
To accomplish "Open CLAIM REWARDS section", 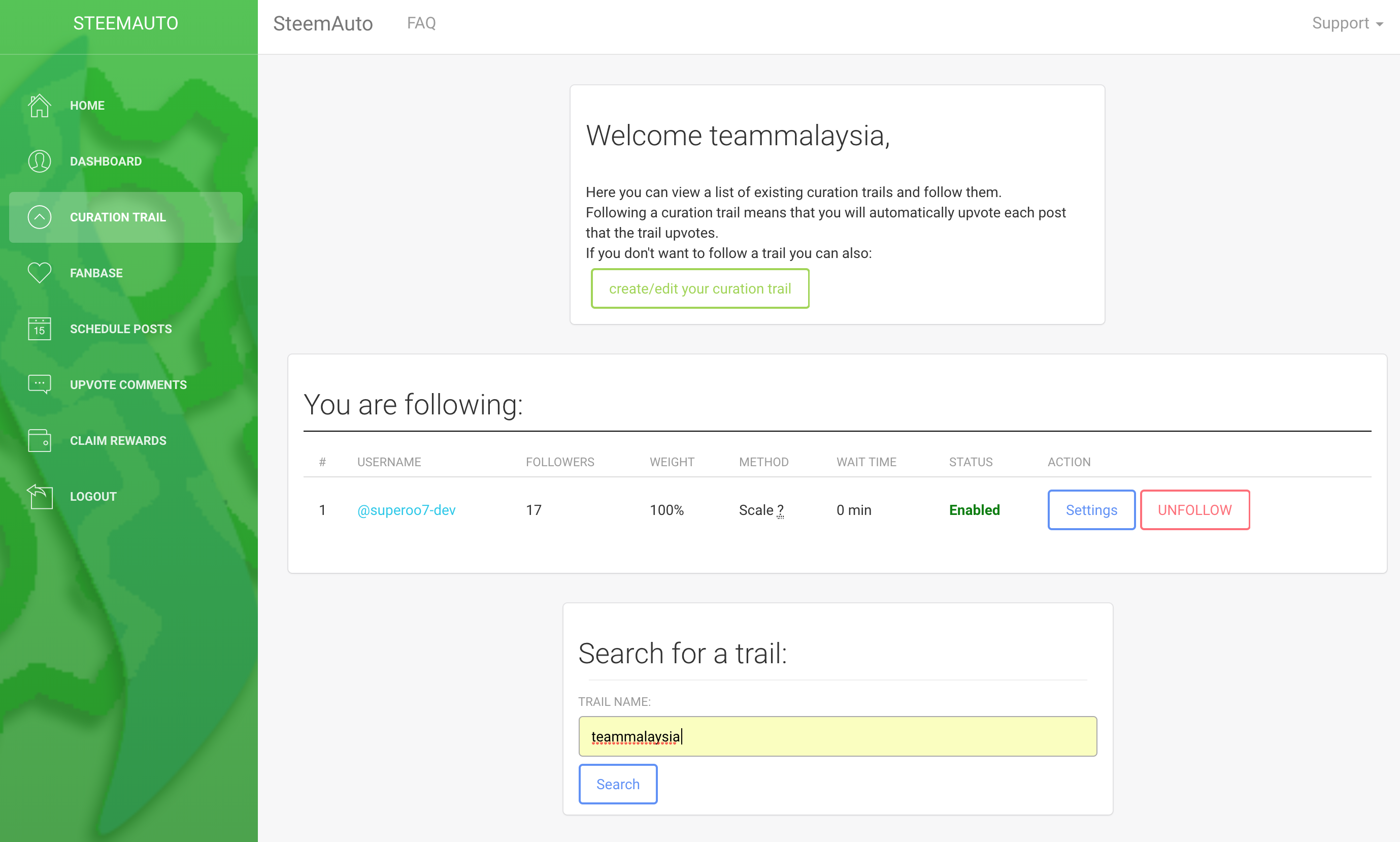I will coord(126,440).
